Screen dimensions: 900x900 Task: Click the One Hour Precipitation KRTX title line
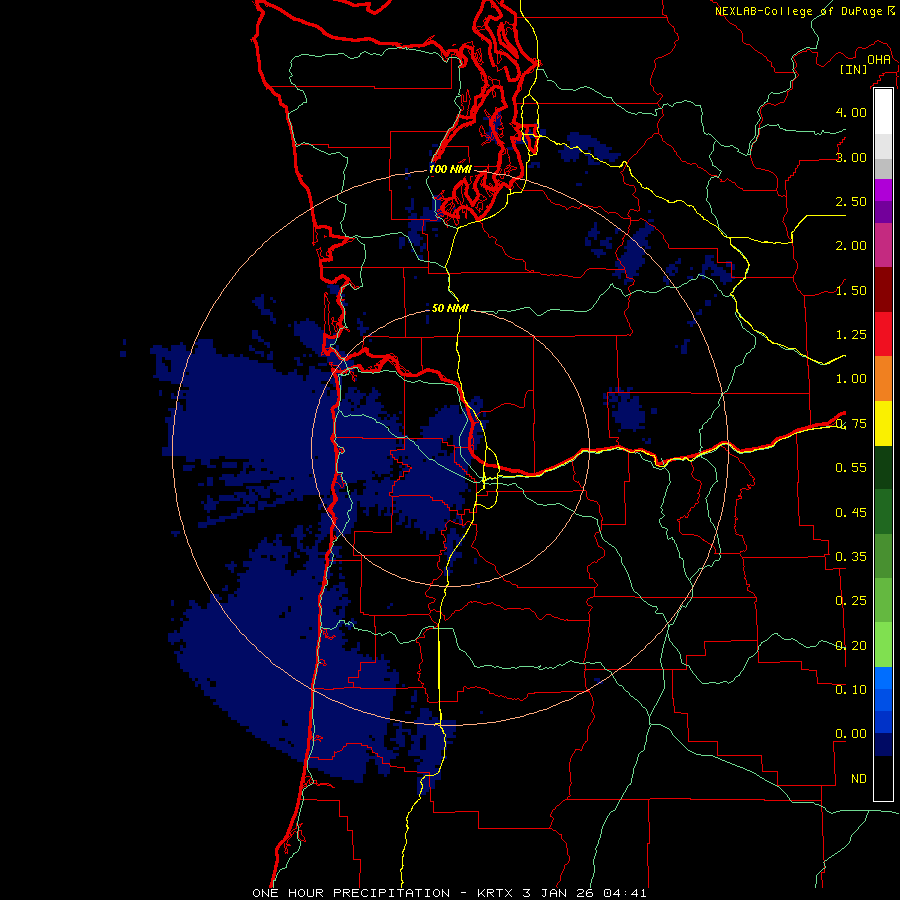449,893
